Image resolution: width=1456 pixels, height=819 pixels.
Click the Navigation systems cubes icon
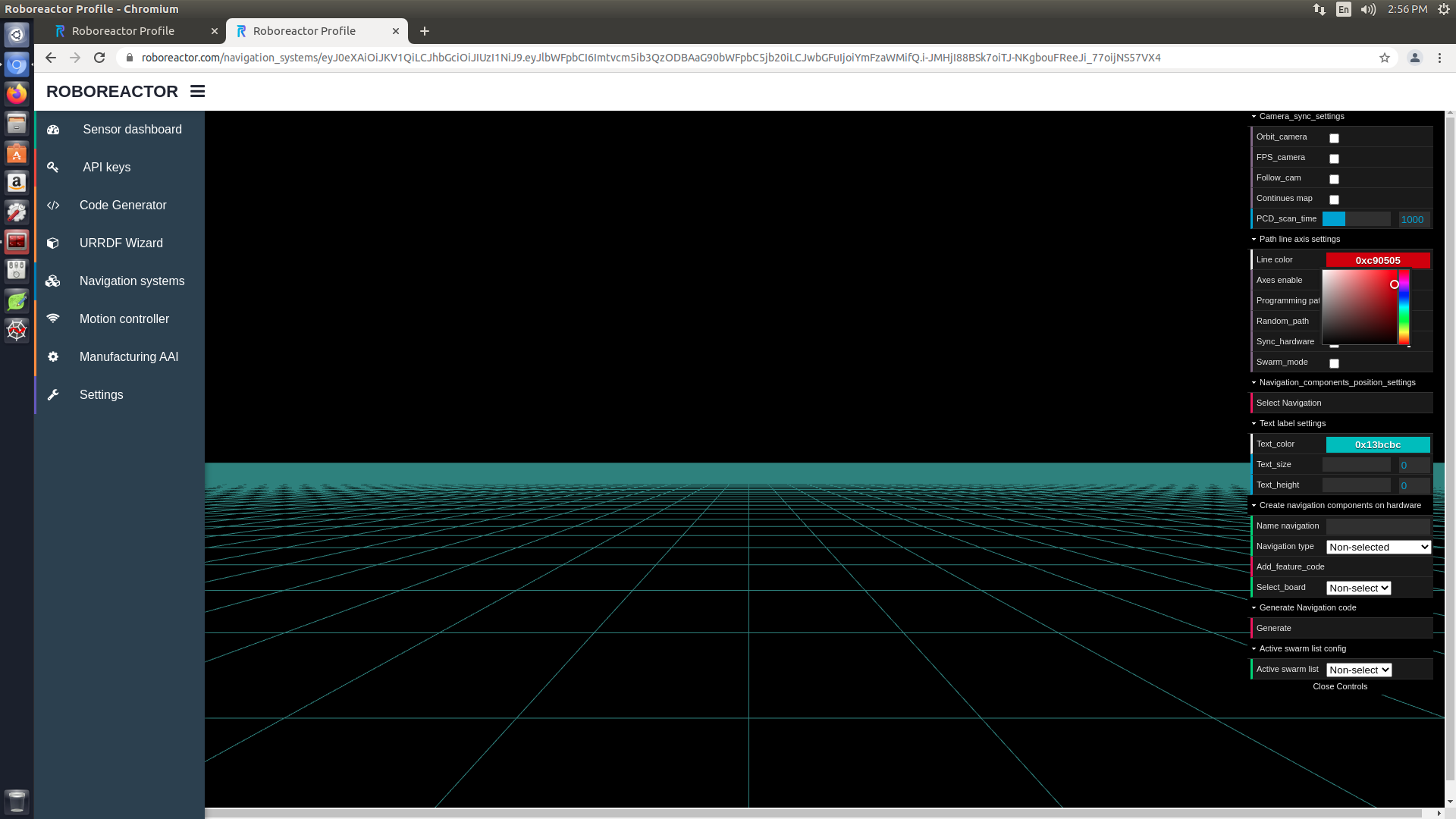click(x=53, y=281)
